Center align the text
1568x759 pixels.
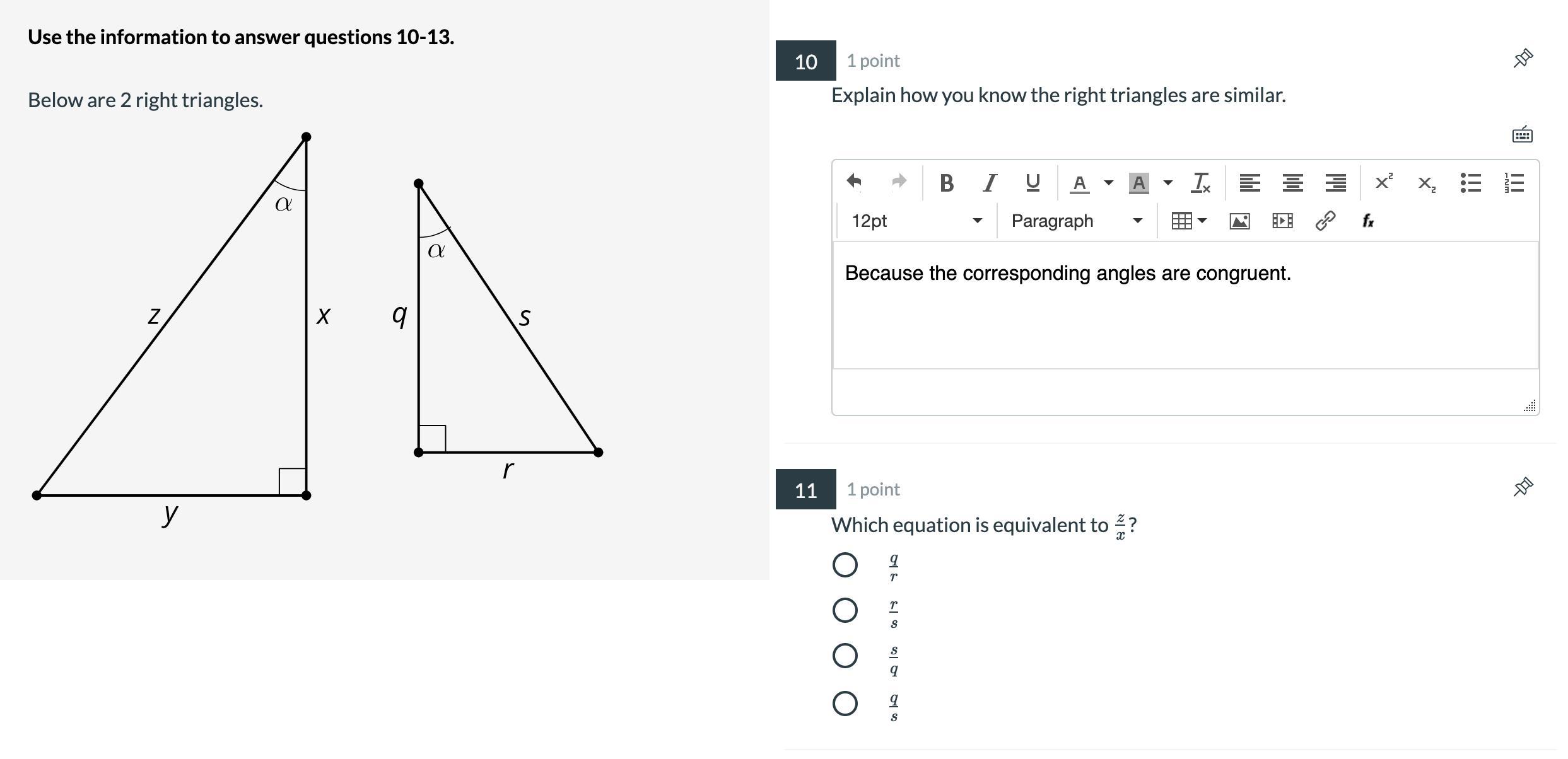point(1292,183)
